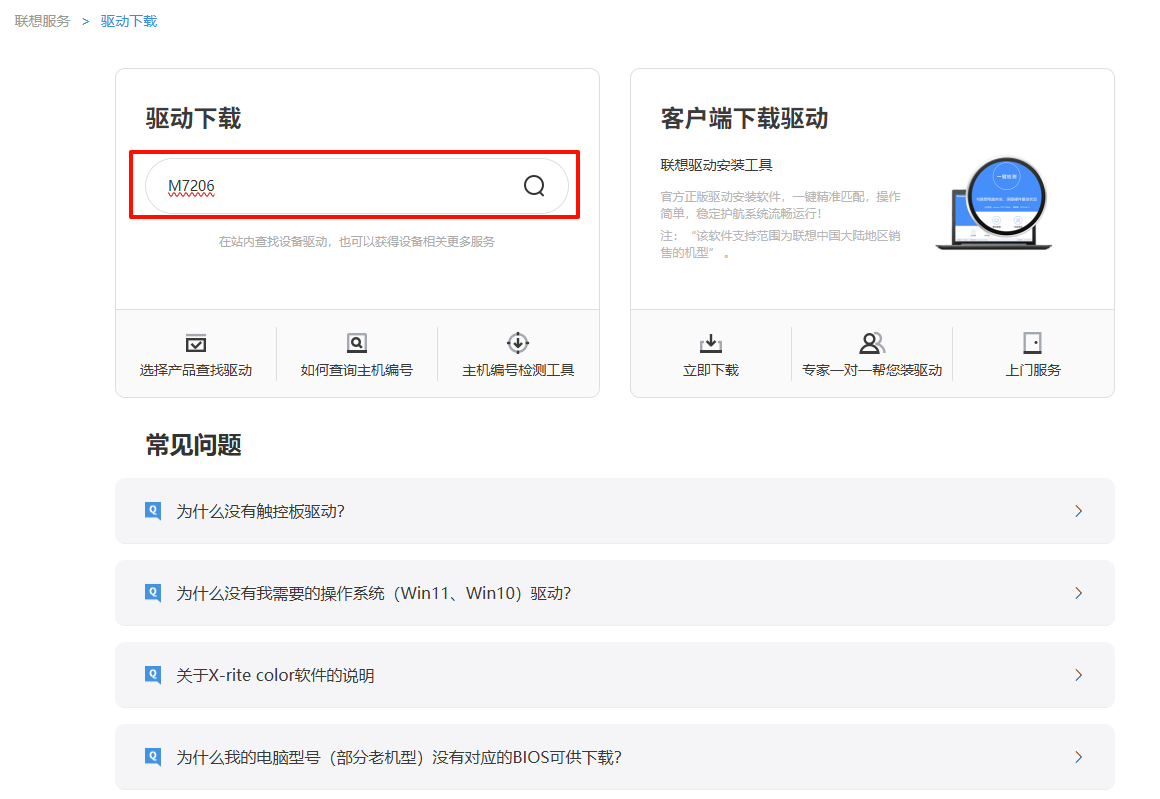Select the 专家一对一帮您装驱动 expert icon
1160x799 pixels.
[x=872, y=341]
